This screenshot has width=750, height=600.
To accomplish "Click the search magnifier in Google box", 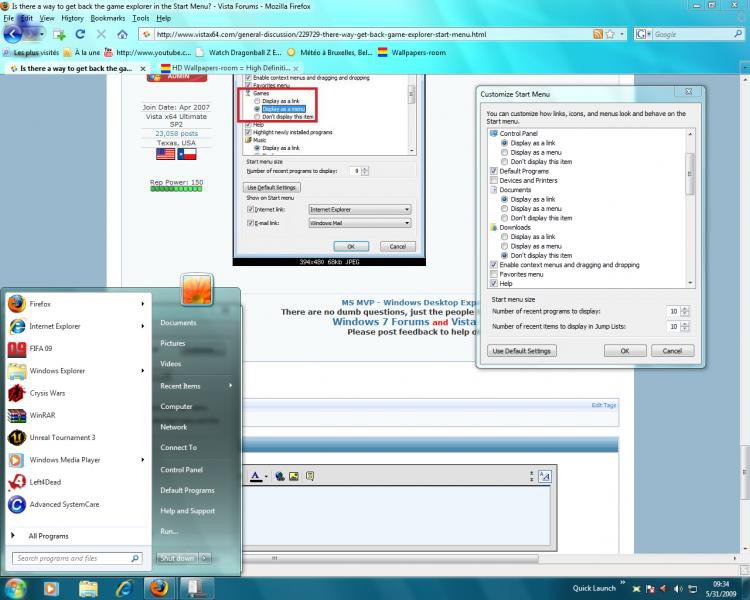I will pos(738,34).
